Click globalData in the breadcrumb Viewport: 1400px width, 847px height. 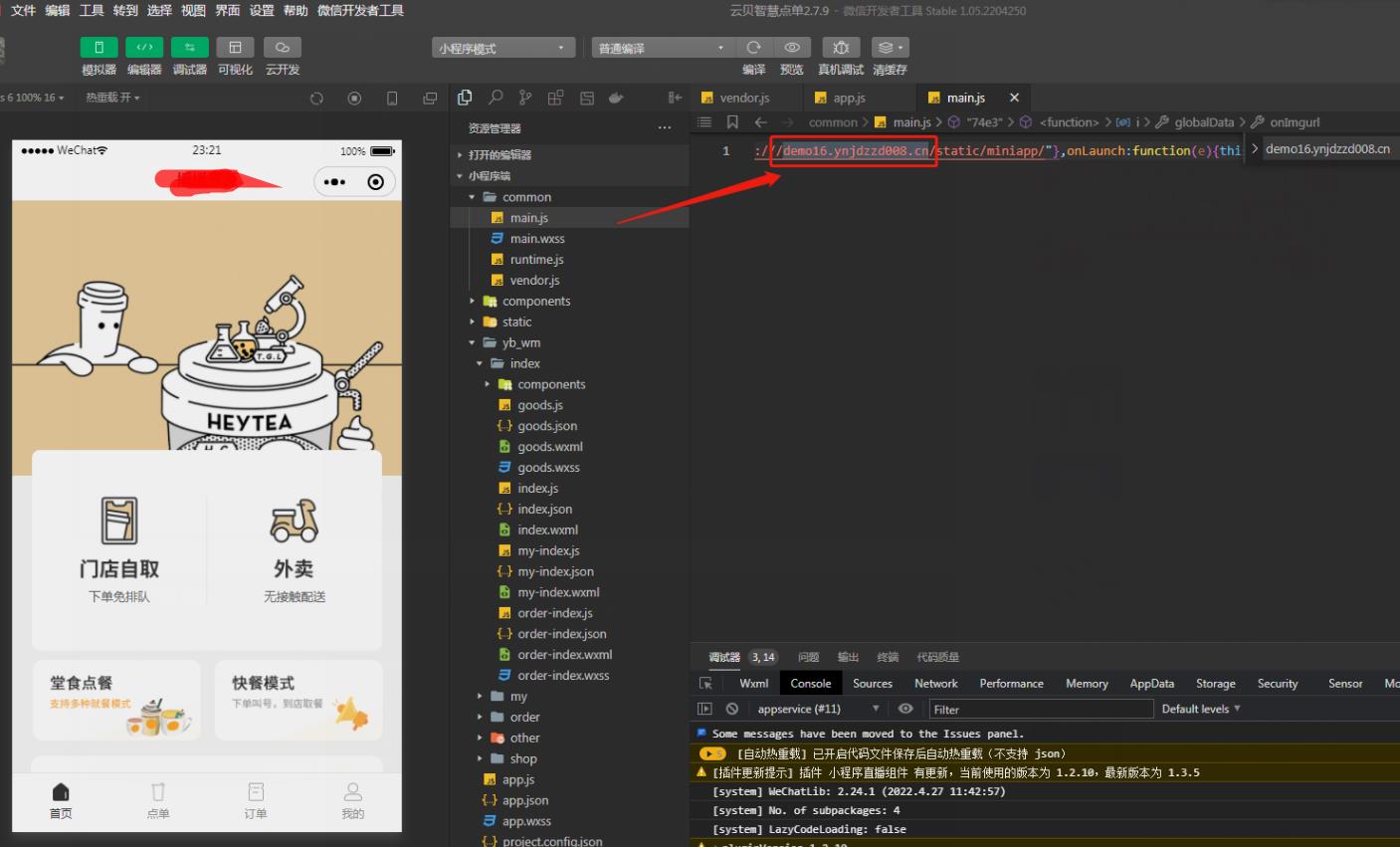click(1204, 122)
